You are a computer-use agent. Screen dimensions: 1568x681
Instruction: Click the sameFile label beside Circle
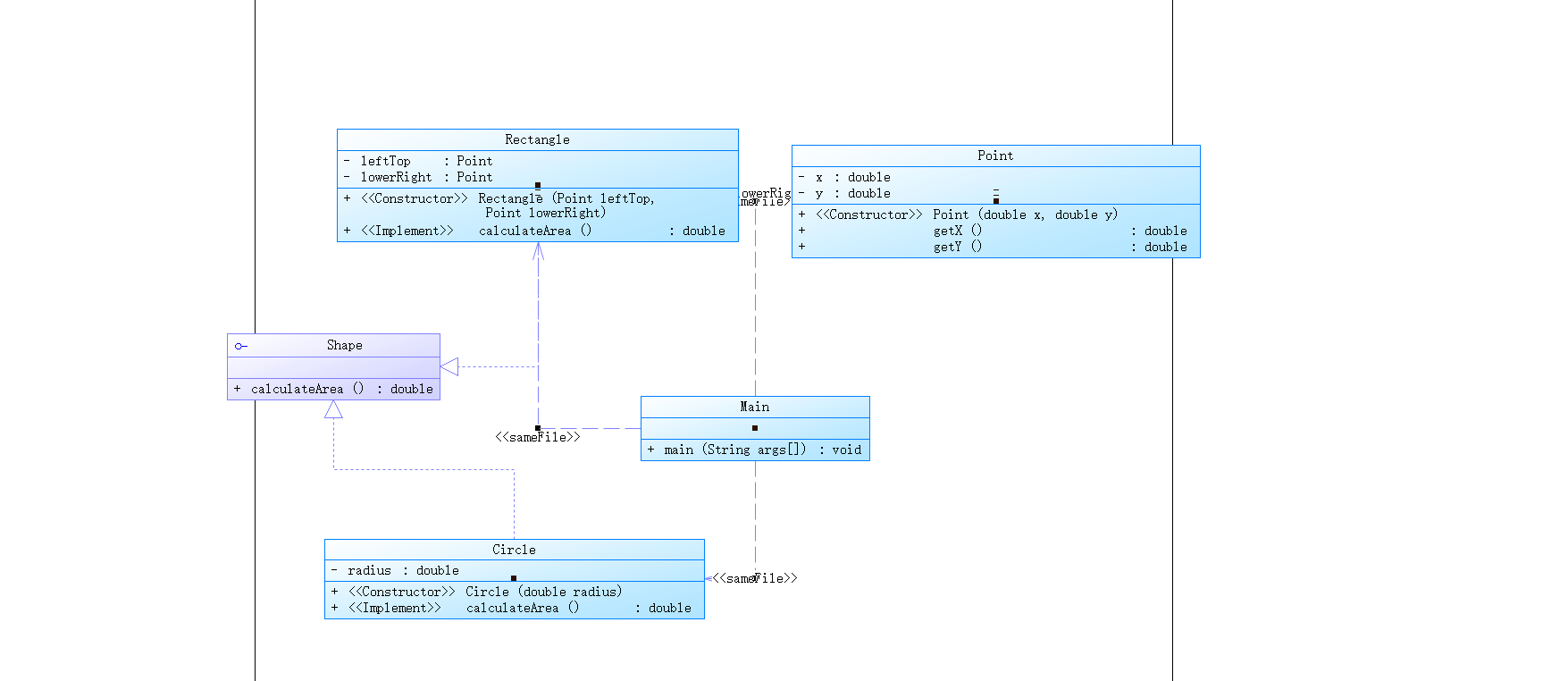[x=755, y=578]
